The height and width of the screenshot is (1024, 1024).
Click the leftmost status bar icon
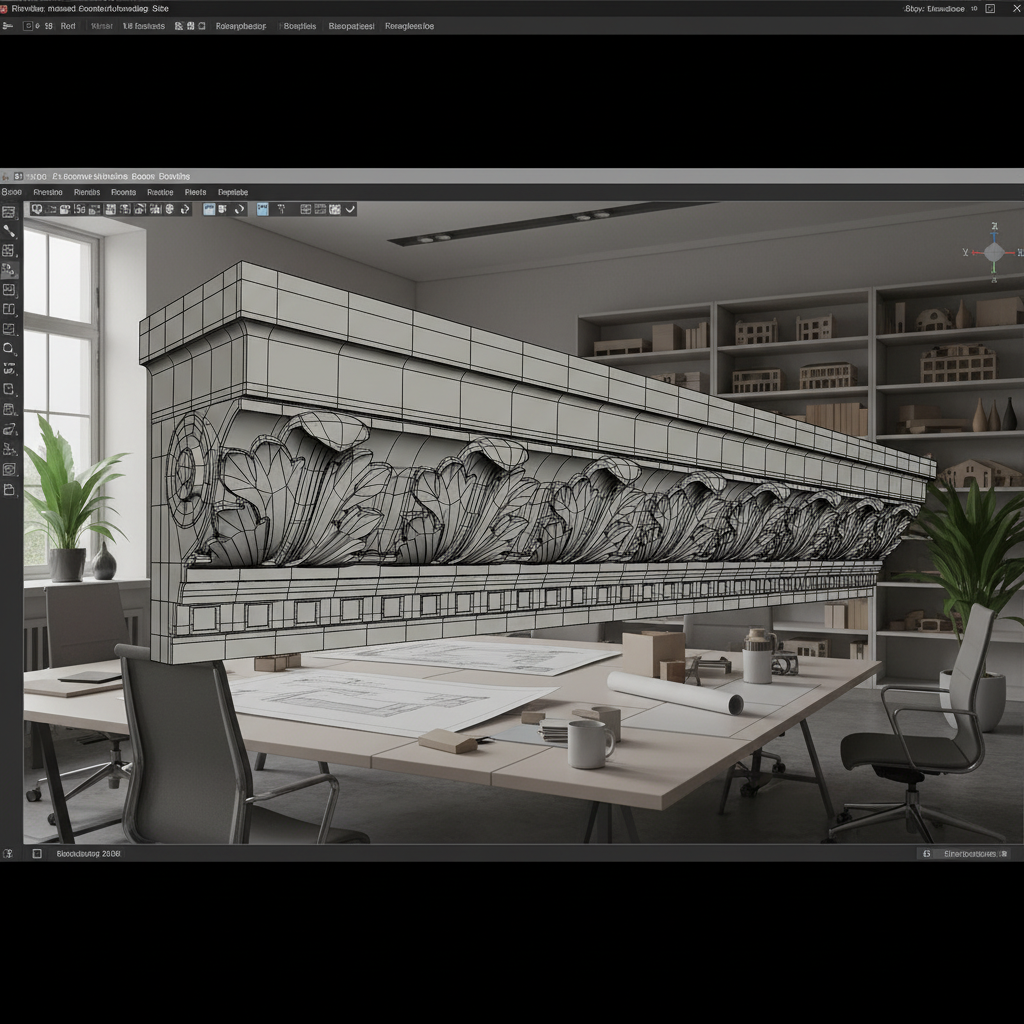(x=8, y=854)
